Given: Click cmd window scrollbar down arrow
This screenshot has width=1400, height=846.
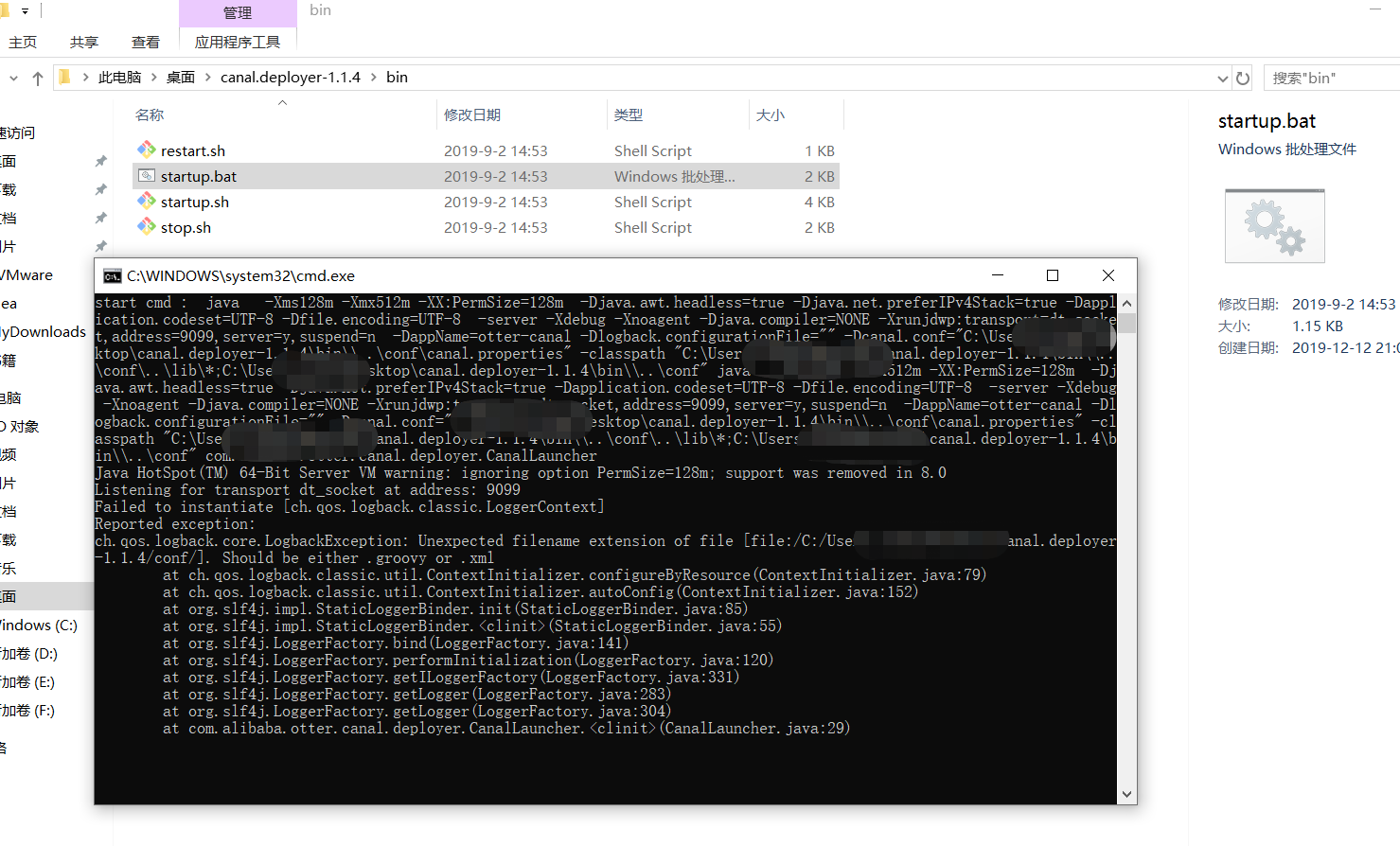Looking at the screenshot, I should point(1126,794).
